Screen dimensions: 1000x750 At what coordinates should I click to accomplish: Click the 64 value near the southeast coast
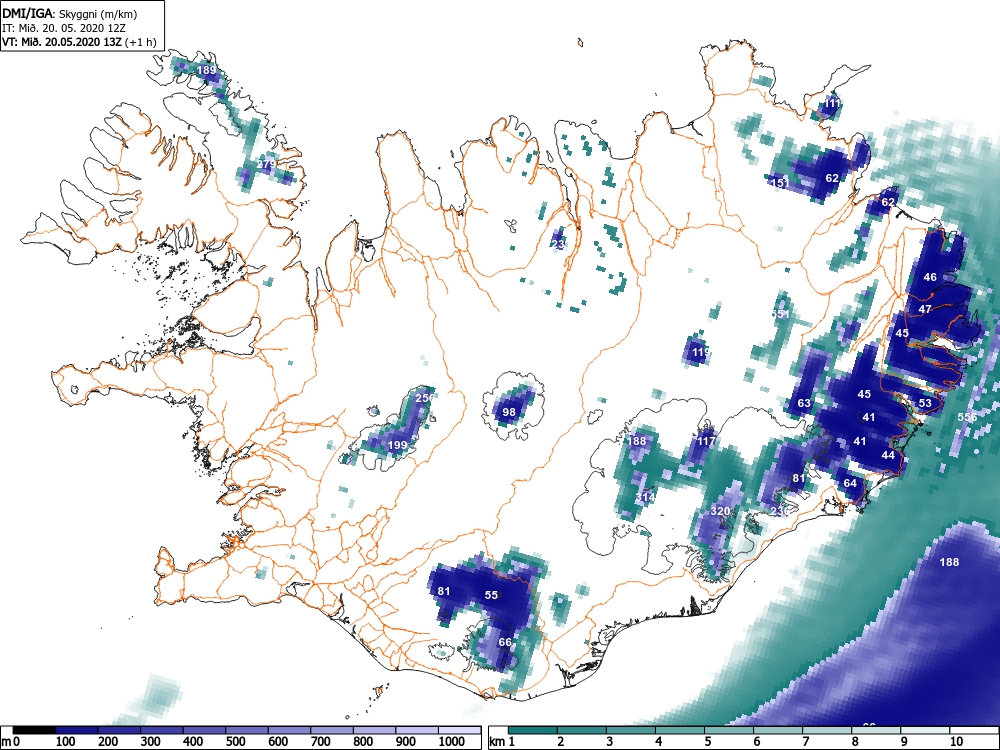(850, 483)
